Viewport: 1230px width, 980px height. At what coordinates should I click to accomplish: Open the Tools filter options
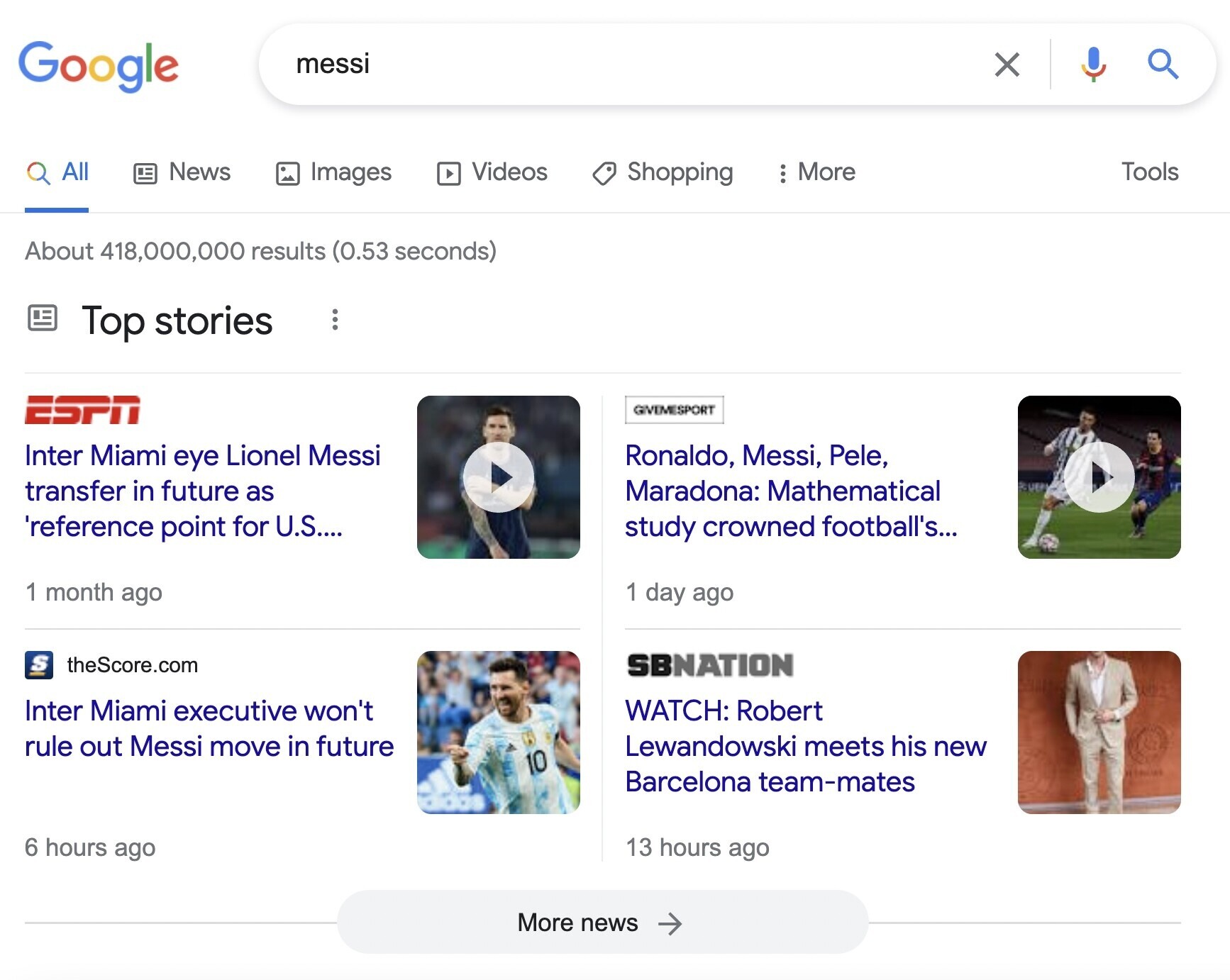[1149, 172]
